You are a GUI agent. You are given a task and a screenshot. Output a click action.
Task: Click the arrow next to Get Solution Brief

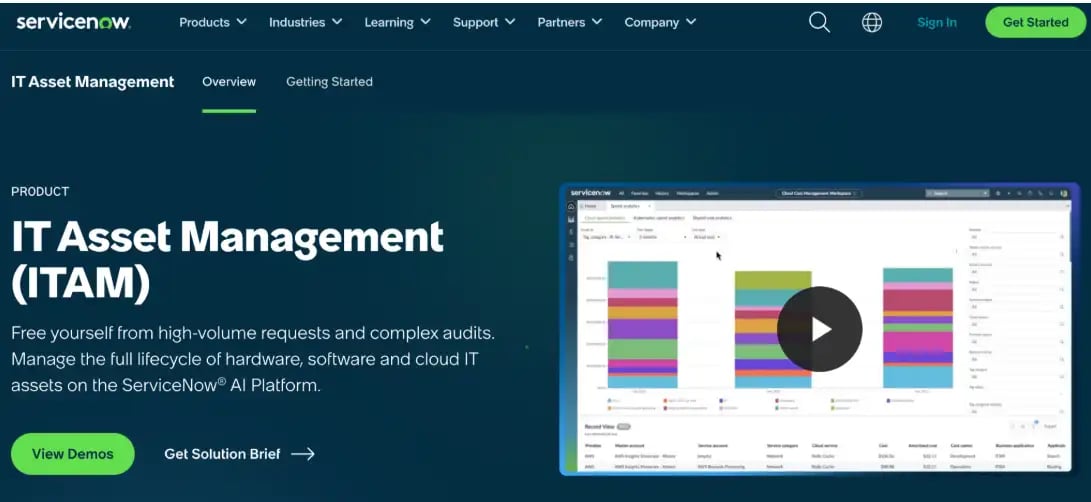303,454
